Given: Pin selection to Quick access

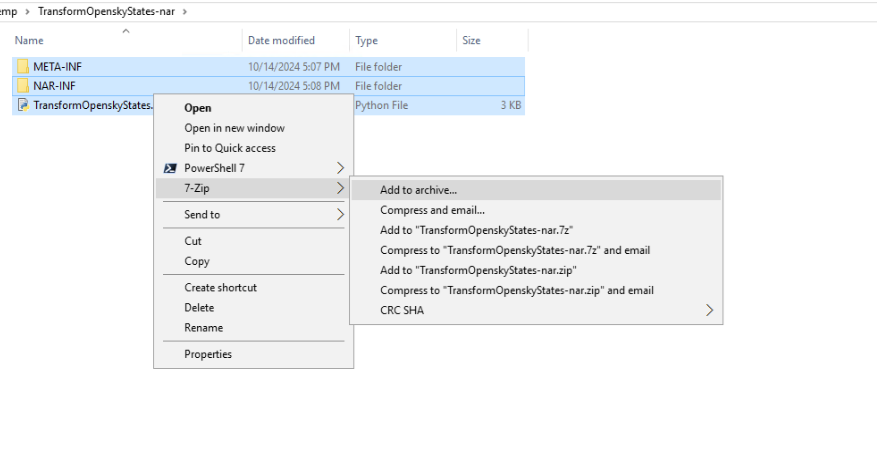Looking at the screenshot, I should click(x=230, y=148).
